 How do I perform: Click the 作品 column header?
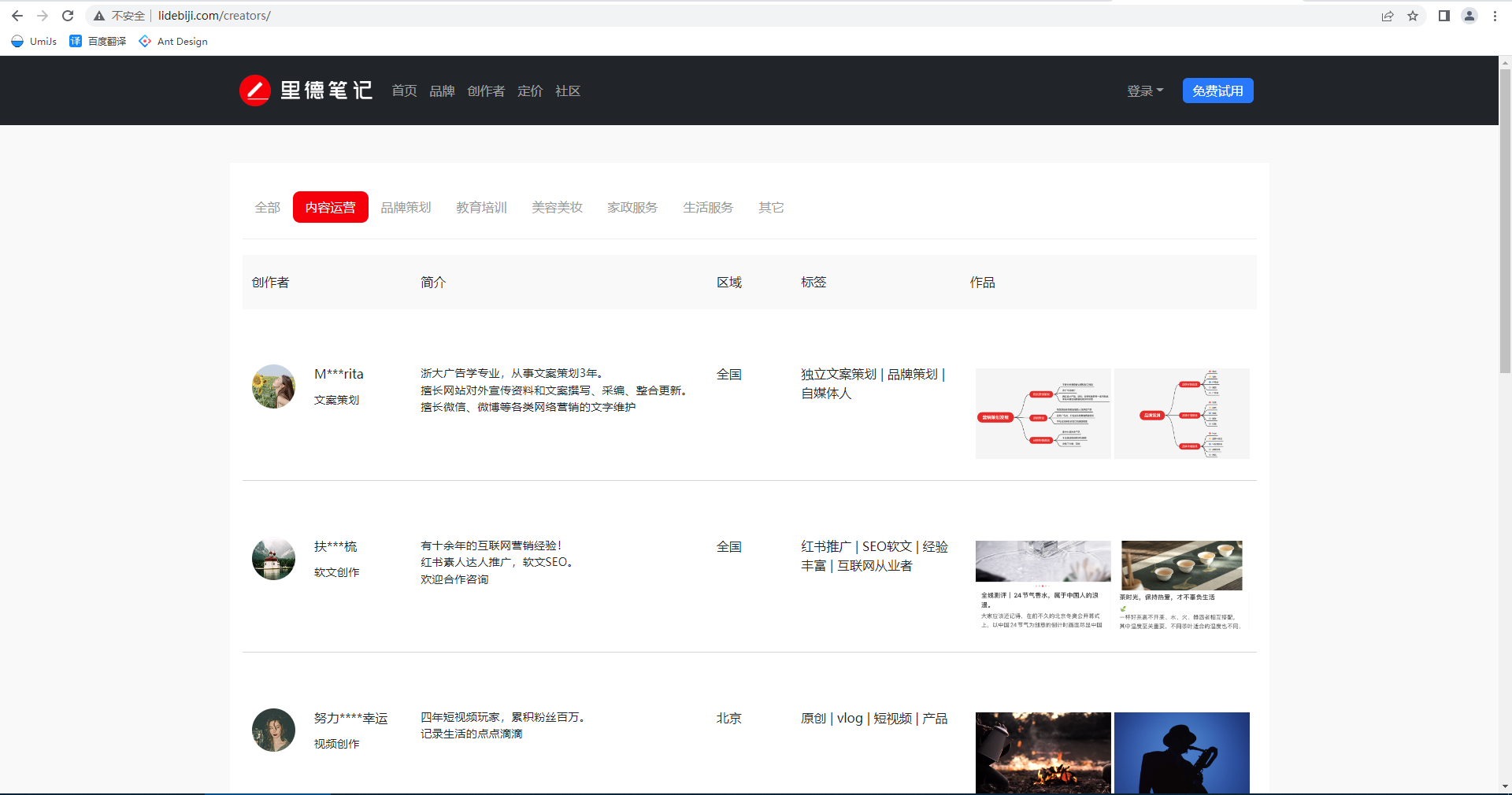tap(982, 282)
